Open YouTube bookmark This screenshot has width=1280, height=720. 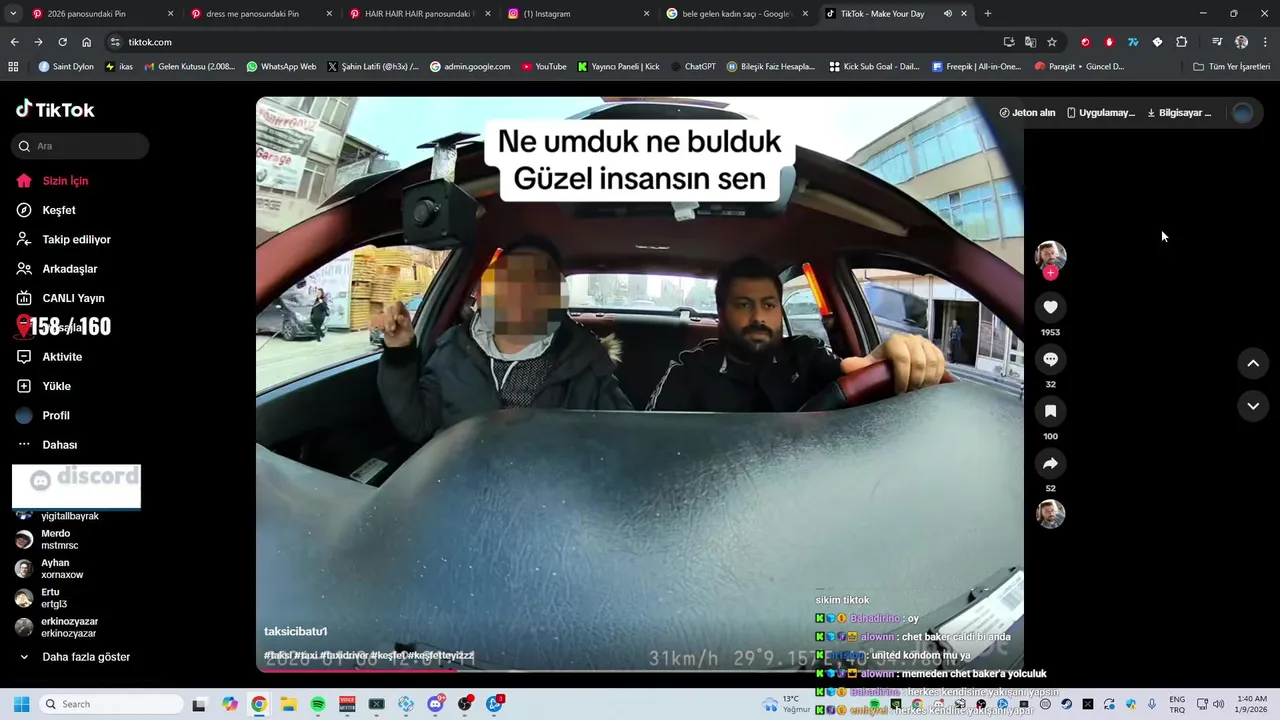pyautogui.click(x=543, y=67)
